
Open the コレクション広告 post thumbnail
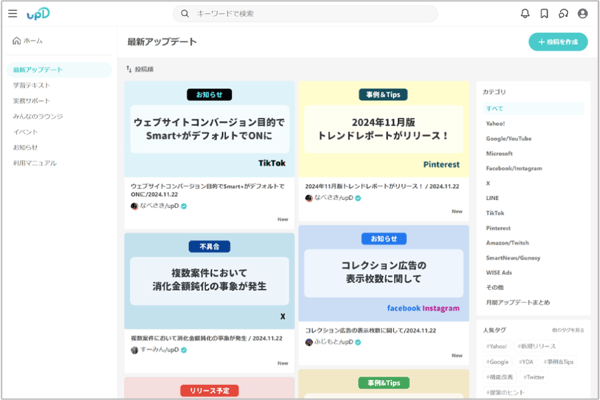[x=384, y=273]
